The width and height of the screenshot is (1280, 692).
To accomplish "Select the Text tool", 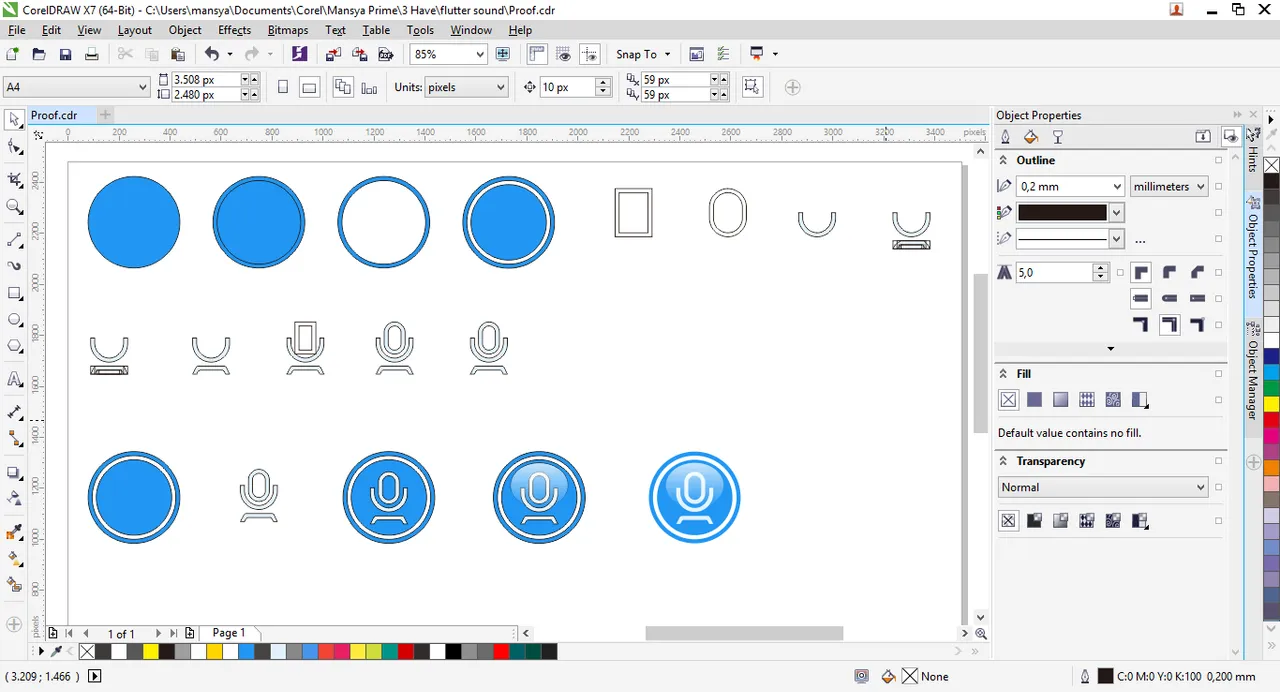I will click(x=14, y=380).
